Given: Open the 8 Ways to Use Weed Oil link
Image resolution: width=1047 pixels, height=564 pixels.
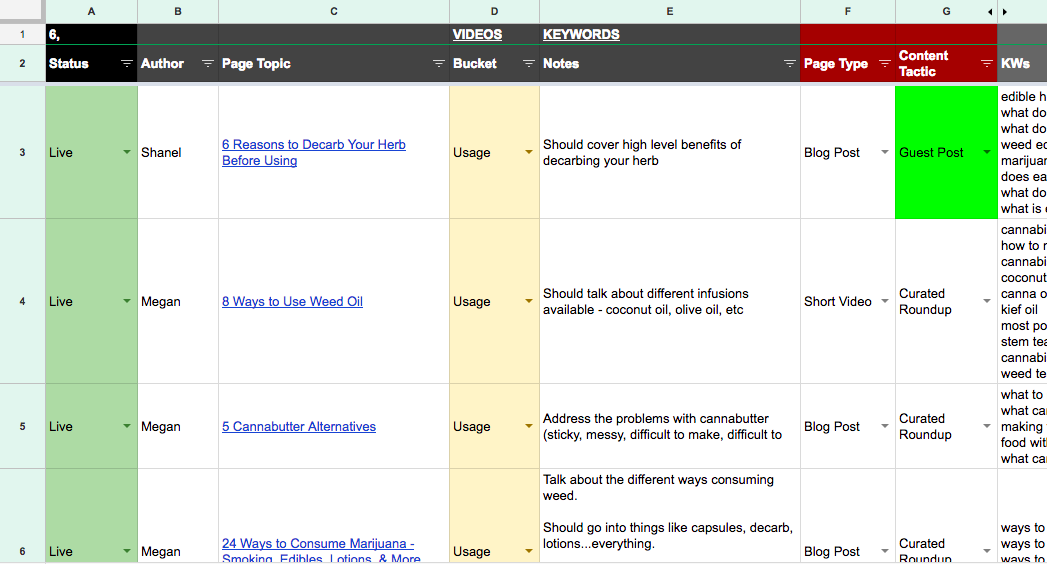Looking at the screenshot, I should tap(292, 301).
